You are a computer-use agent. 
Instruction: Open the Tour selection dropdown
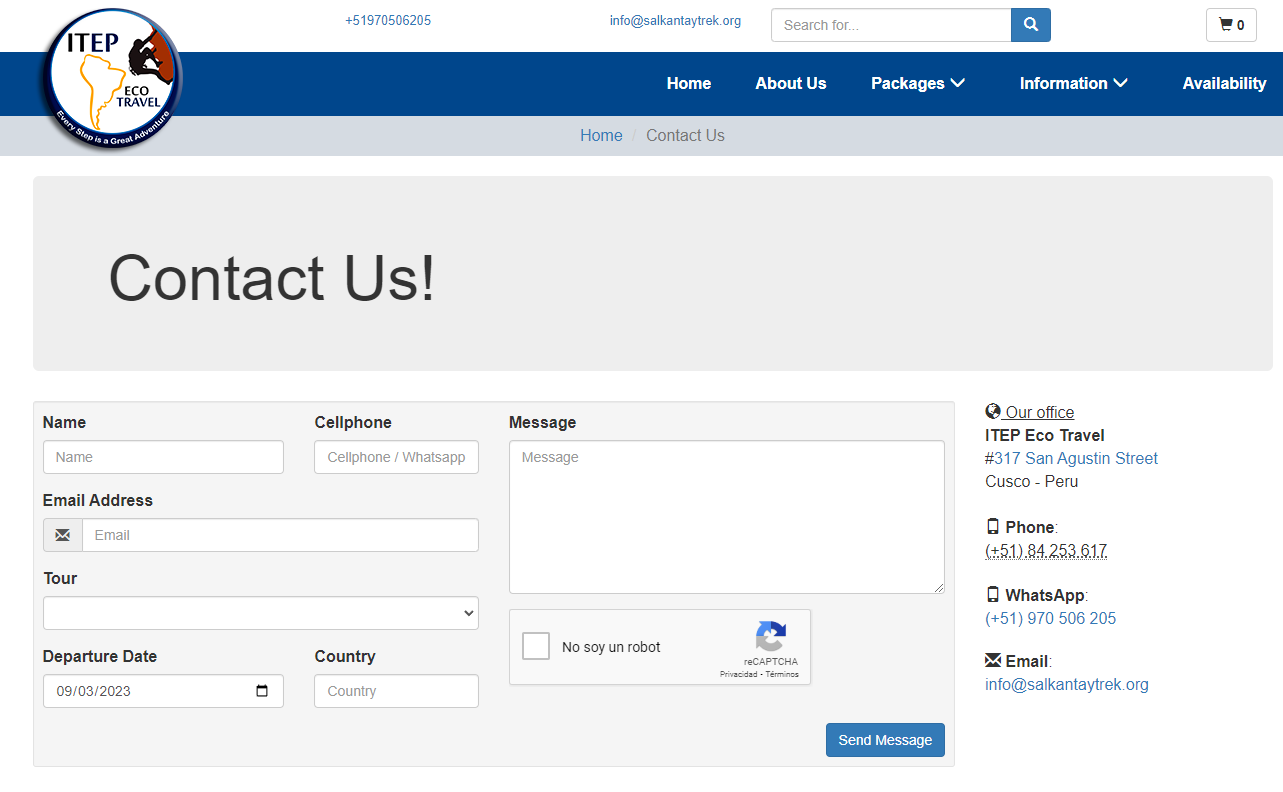261,613
